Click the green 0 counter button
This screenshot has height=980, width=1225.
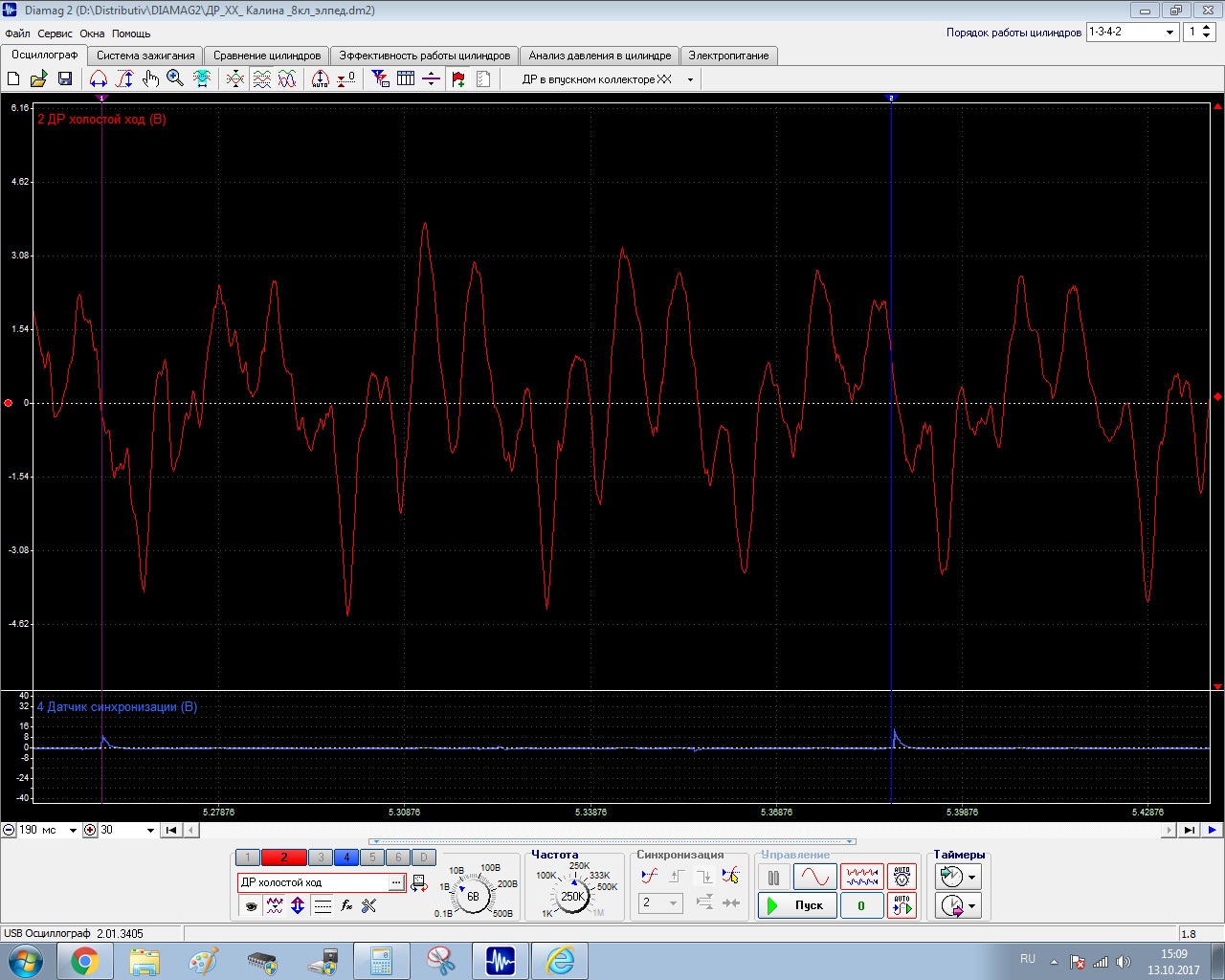861,905
